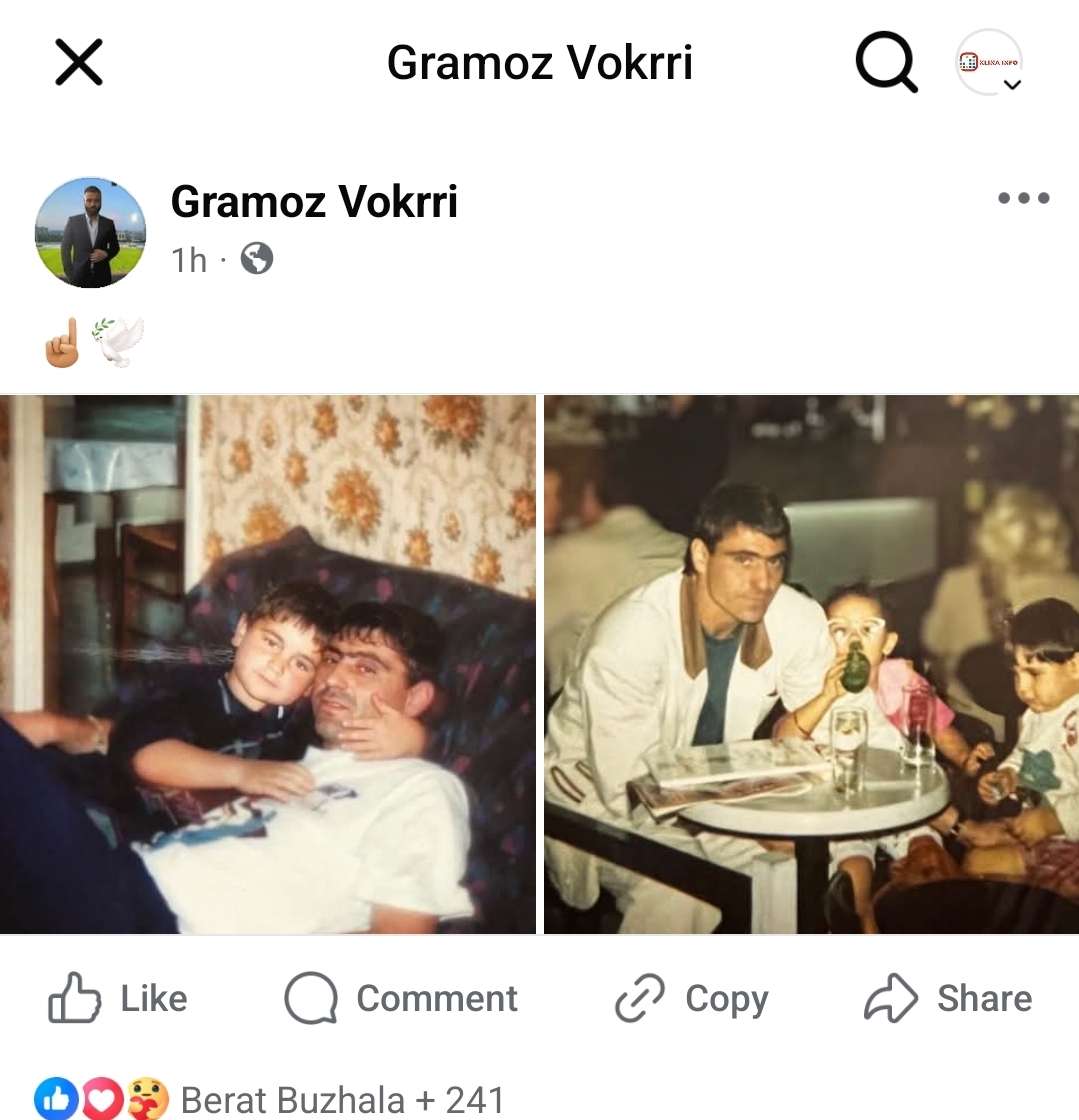This screenshot has width=1079, height=1120.
Task: Click the dove emoji in post text
Action: 119,342
